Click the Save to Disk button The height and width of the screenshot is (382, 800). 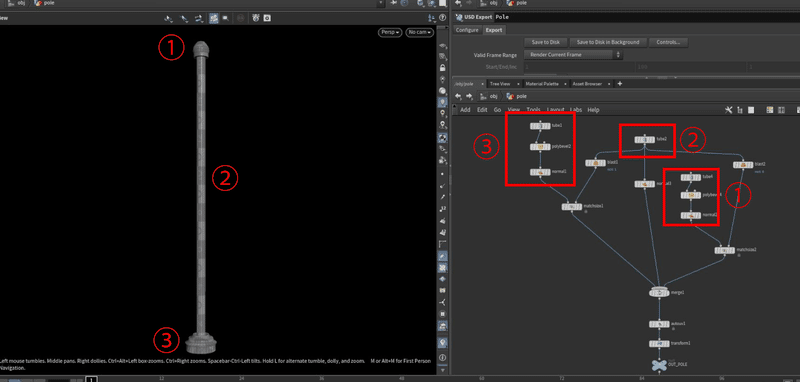545,42
